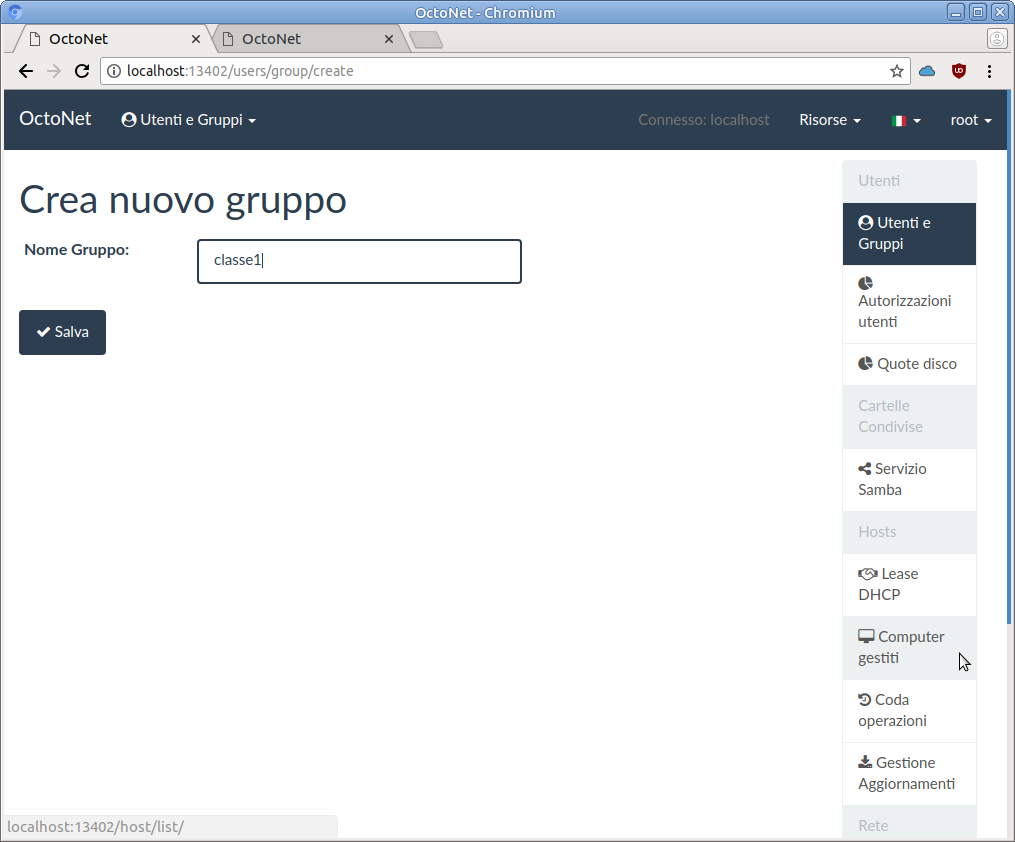Click the Crea nuovo gruppo heading
The height and width of the screenshot is (842, 1015).
click(x=183, y=200)
